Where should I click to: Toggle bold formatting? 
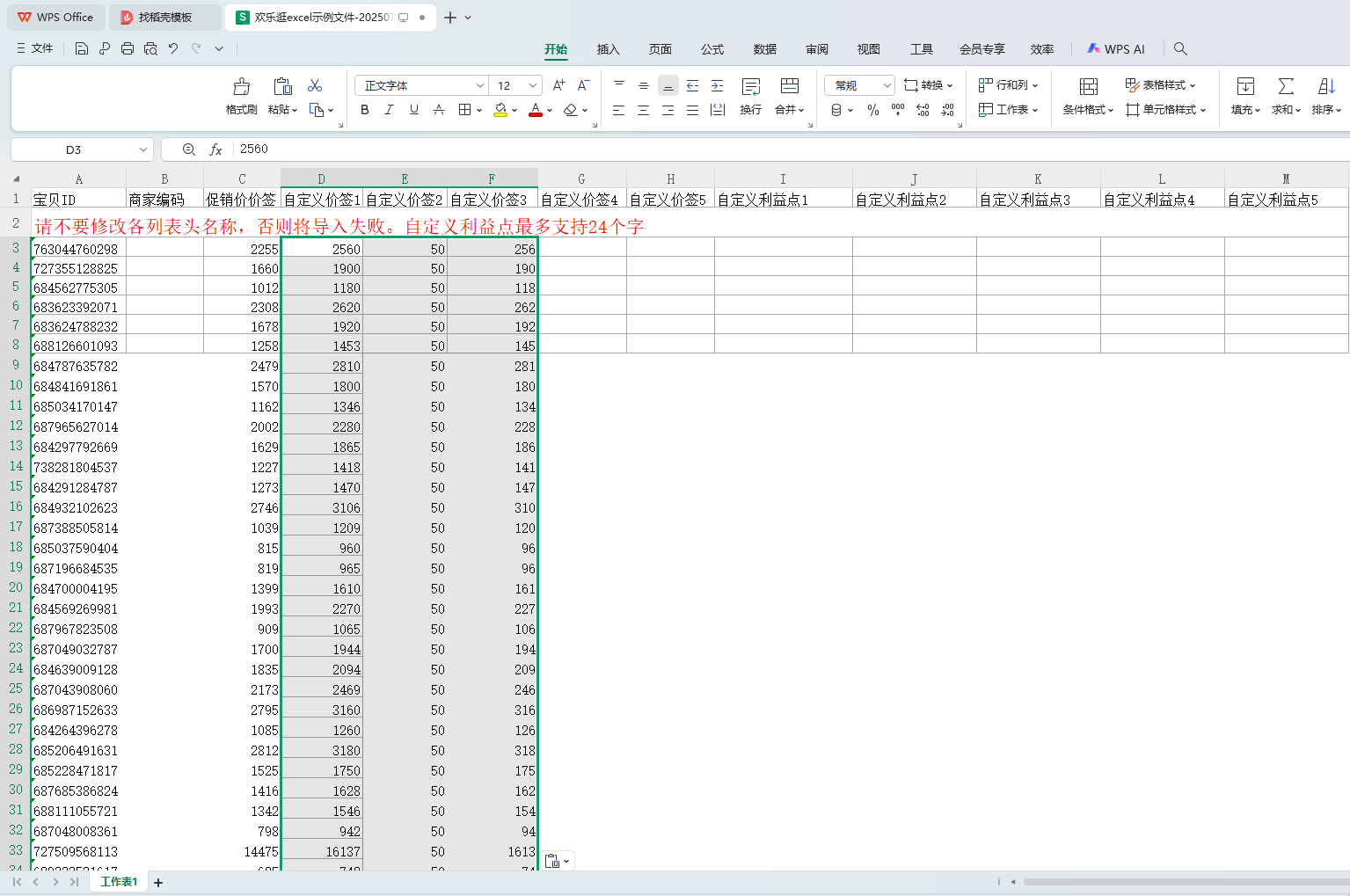365,110
